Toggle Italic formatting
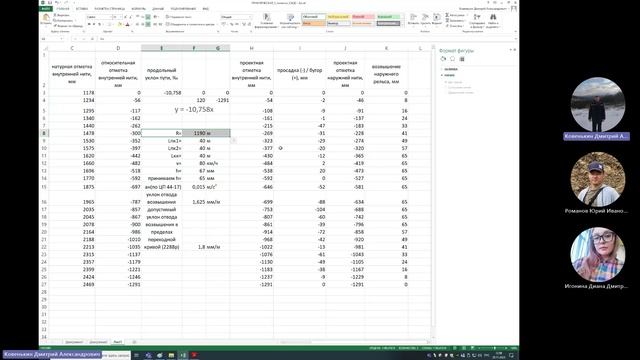640x360 pixels. [x=94, y=24]
